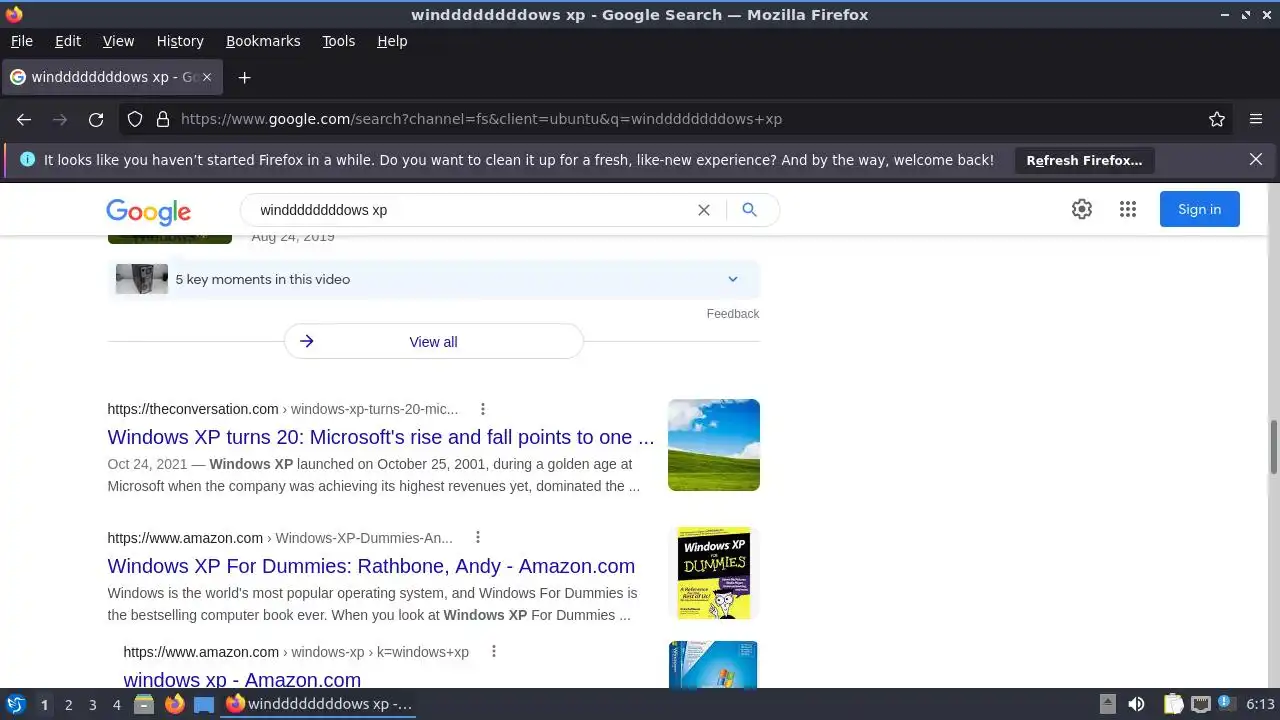Image resolution: width=1280 pixels, height=720 pixels.
Task: Open the View menu
Action: pyautogui.click(x=118, y=41)
